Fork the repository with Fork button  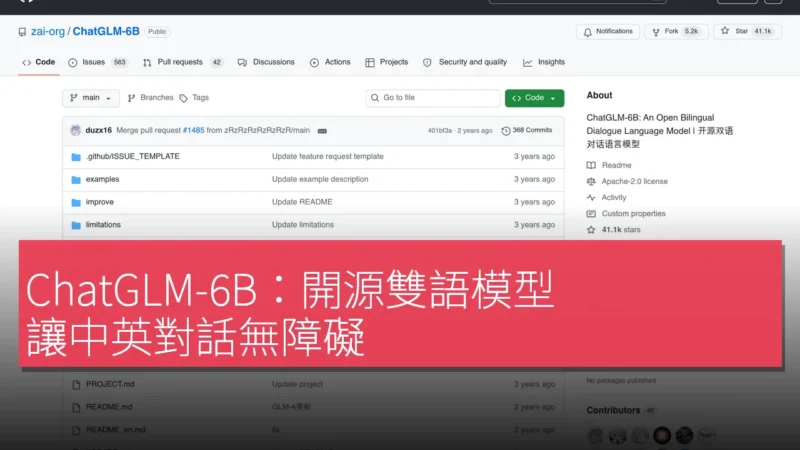coord(676,32)
